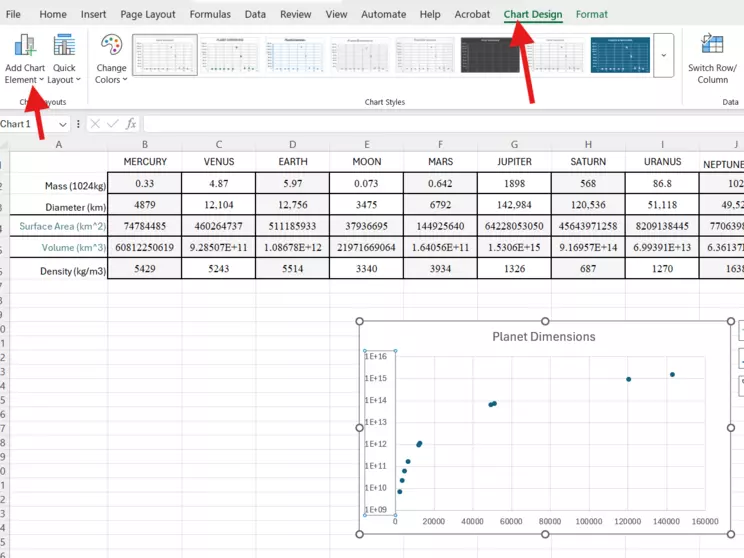This screenshot has width=744, height=558.
Task: Click the formula bar input
Action: 443,124
